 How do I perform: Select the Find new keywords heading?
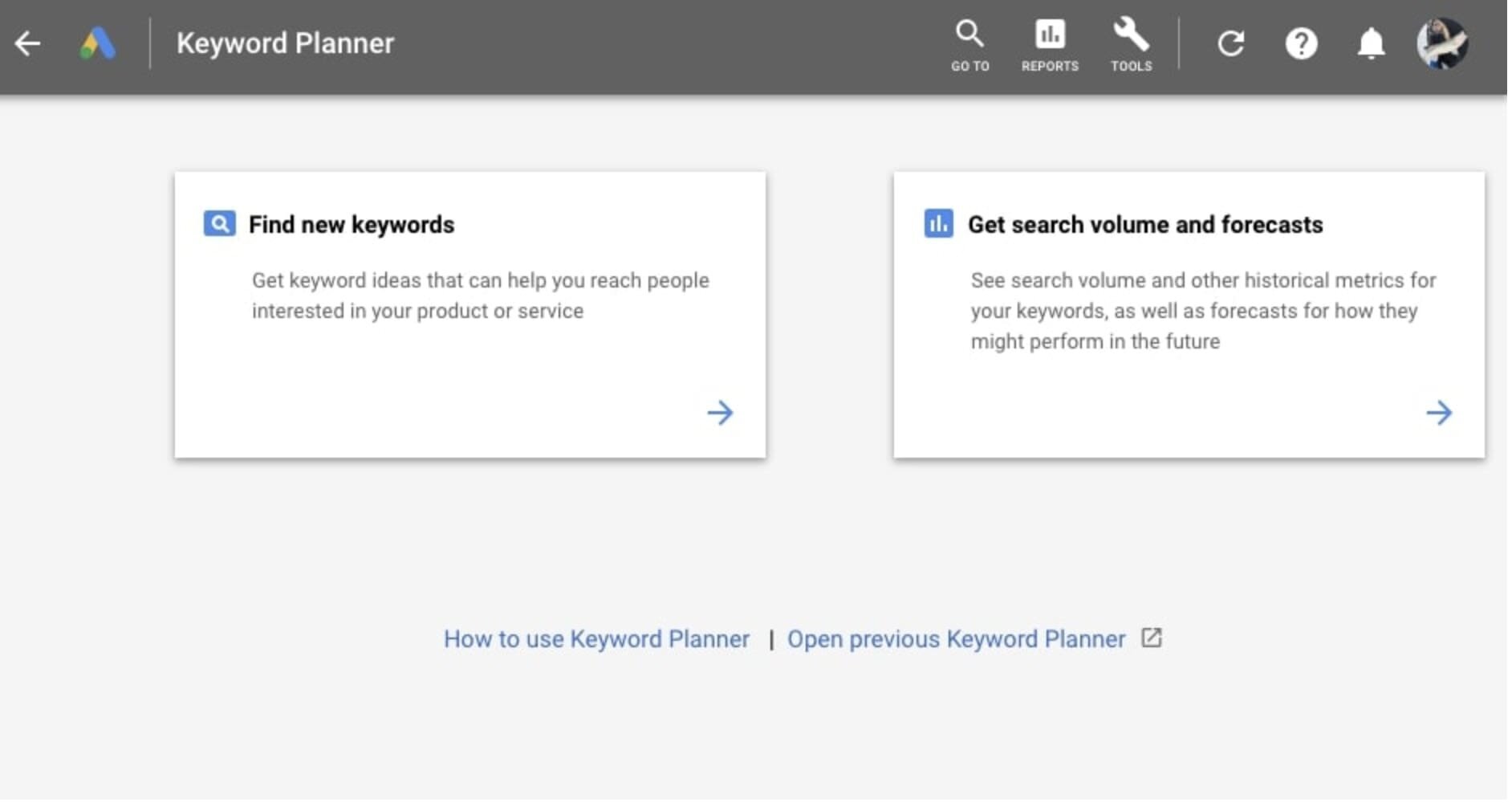[x=352, y=225]
